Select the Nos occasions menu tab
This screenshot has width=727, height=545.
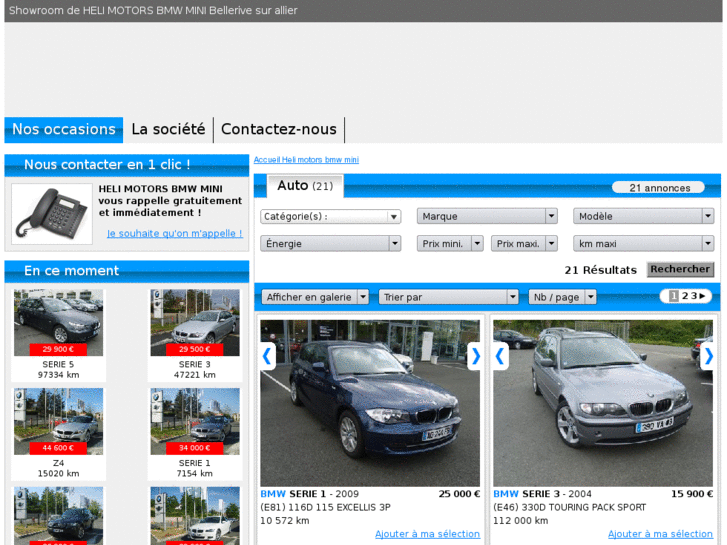pyautogui.click(x=64, y=129)
